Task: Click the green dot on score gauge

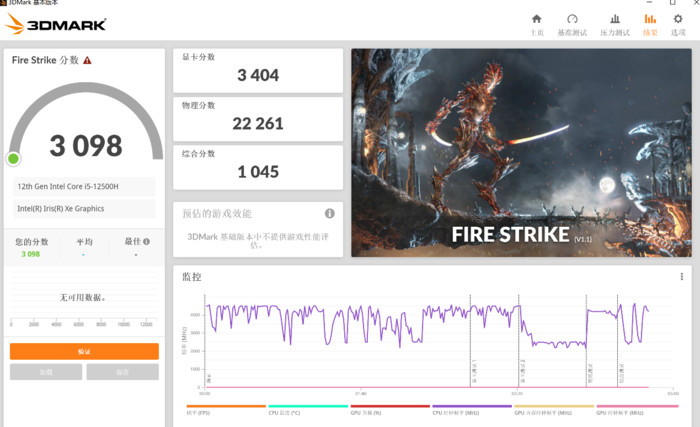Action: pos(13,159)
